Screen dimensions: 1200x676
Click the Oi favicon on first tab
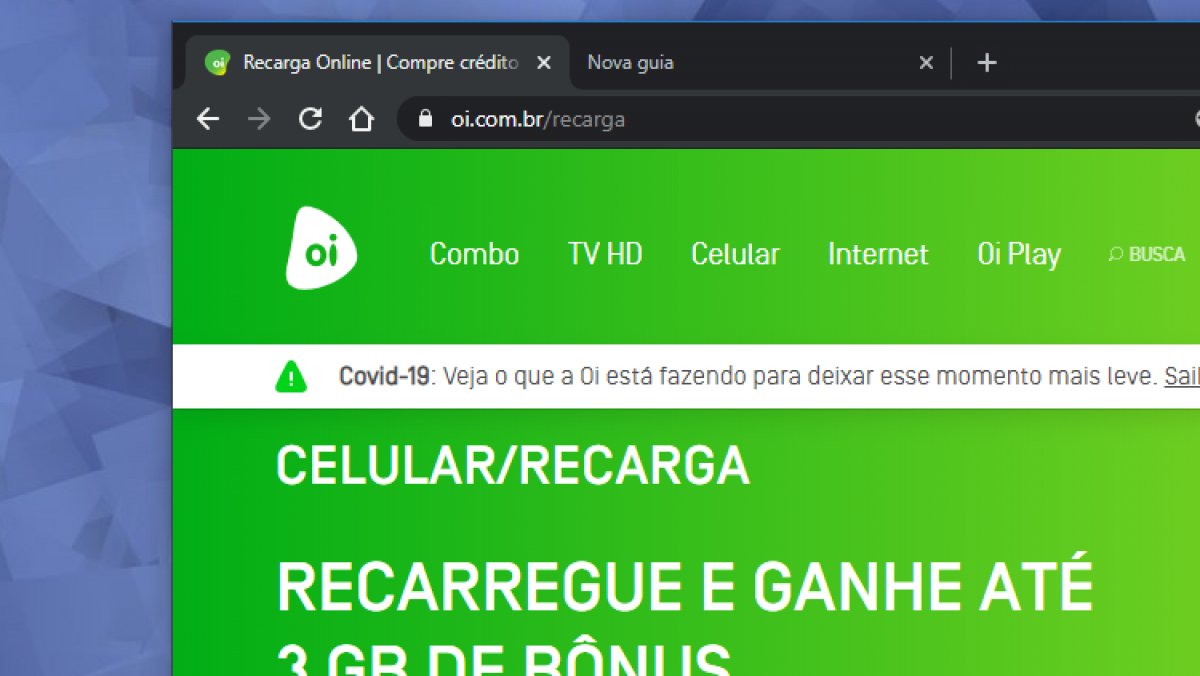[x=217, y=62]
